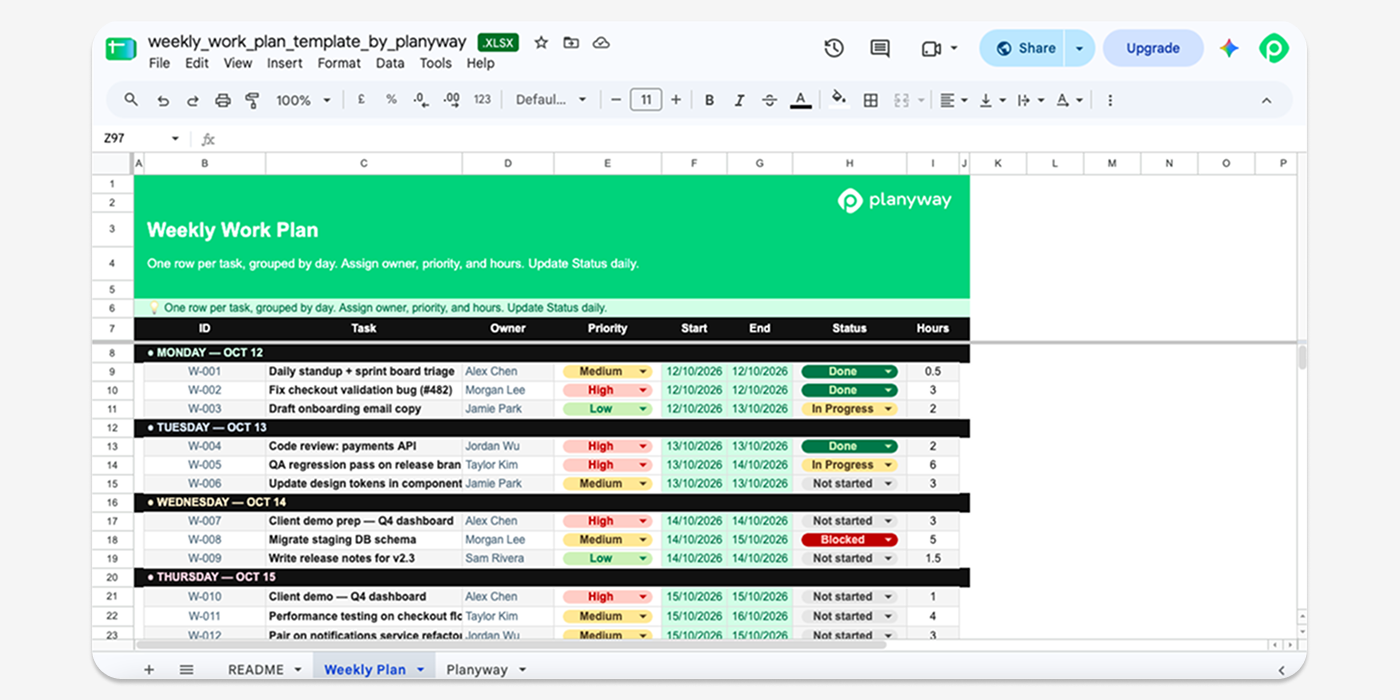The height and width of the screenshot is (700, 1400).
Task: Open more number formats (123)
Action: [482, 100]
